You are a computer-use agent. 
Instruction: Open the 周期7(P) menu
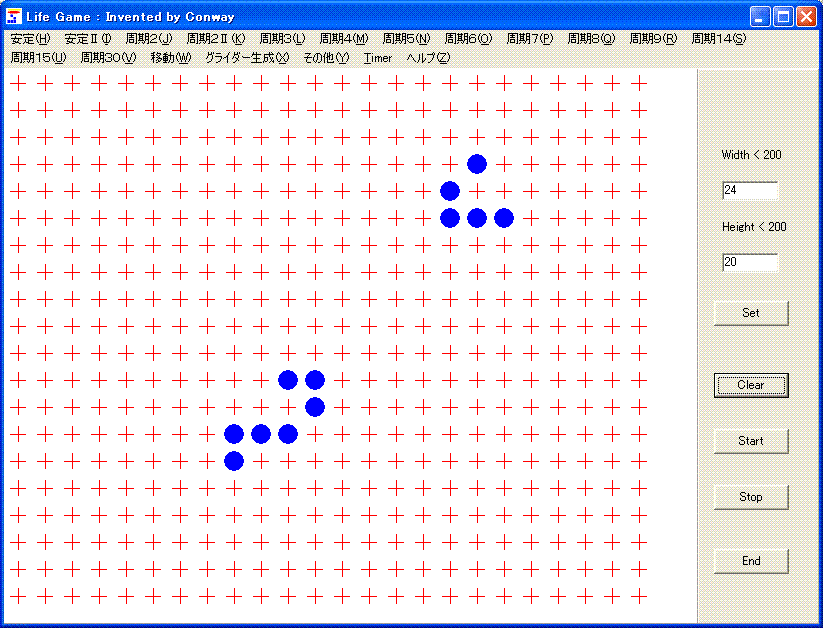tap(530, 38)
